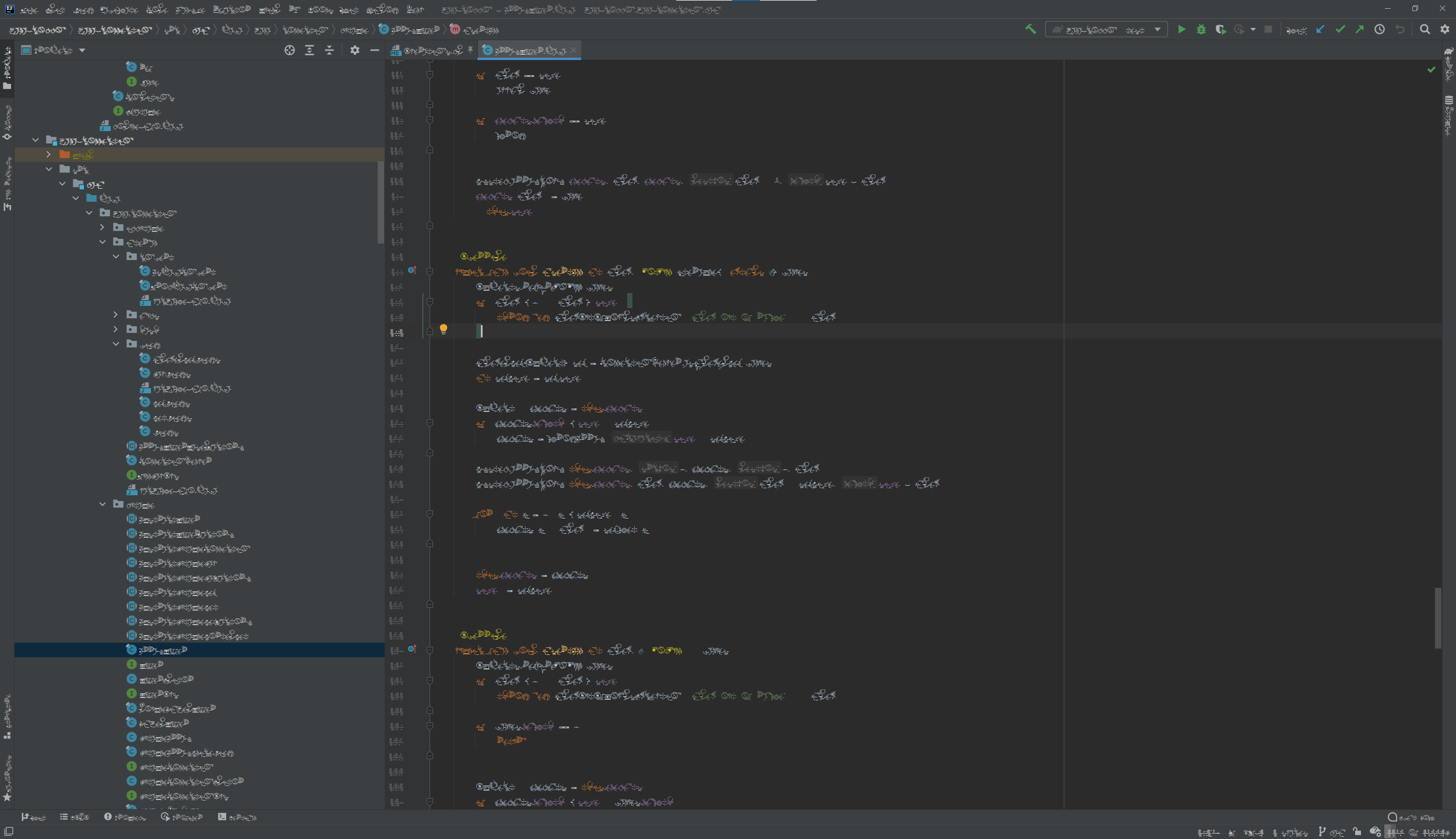Open the Git branch widget in status bar
Screen dimensions: 1456x839
coord(1331,832)
